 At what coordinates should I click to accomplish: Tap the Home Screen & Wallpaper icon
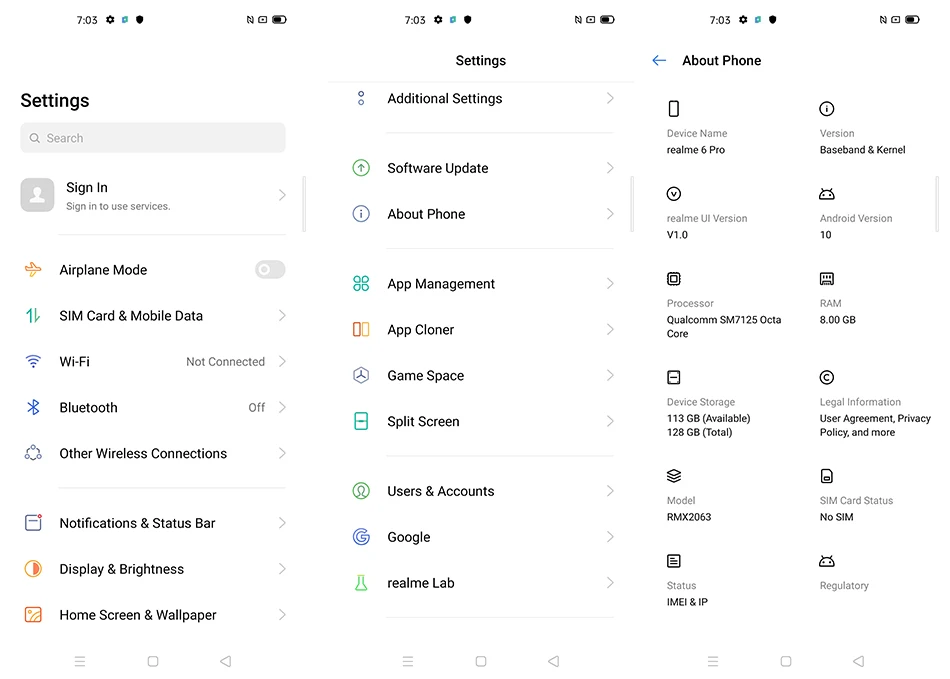(x=33, y=615)
